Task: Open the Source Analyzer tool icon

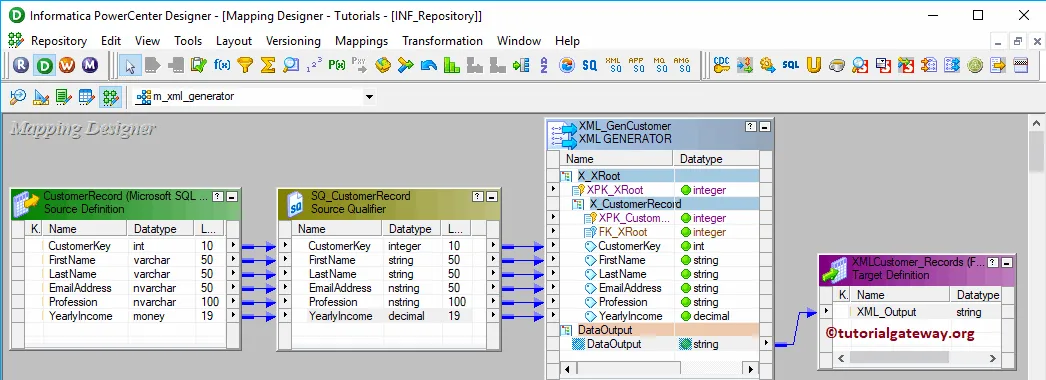Action: 18,97
